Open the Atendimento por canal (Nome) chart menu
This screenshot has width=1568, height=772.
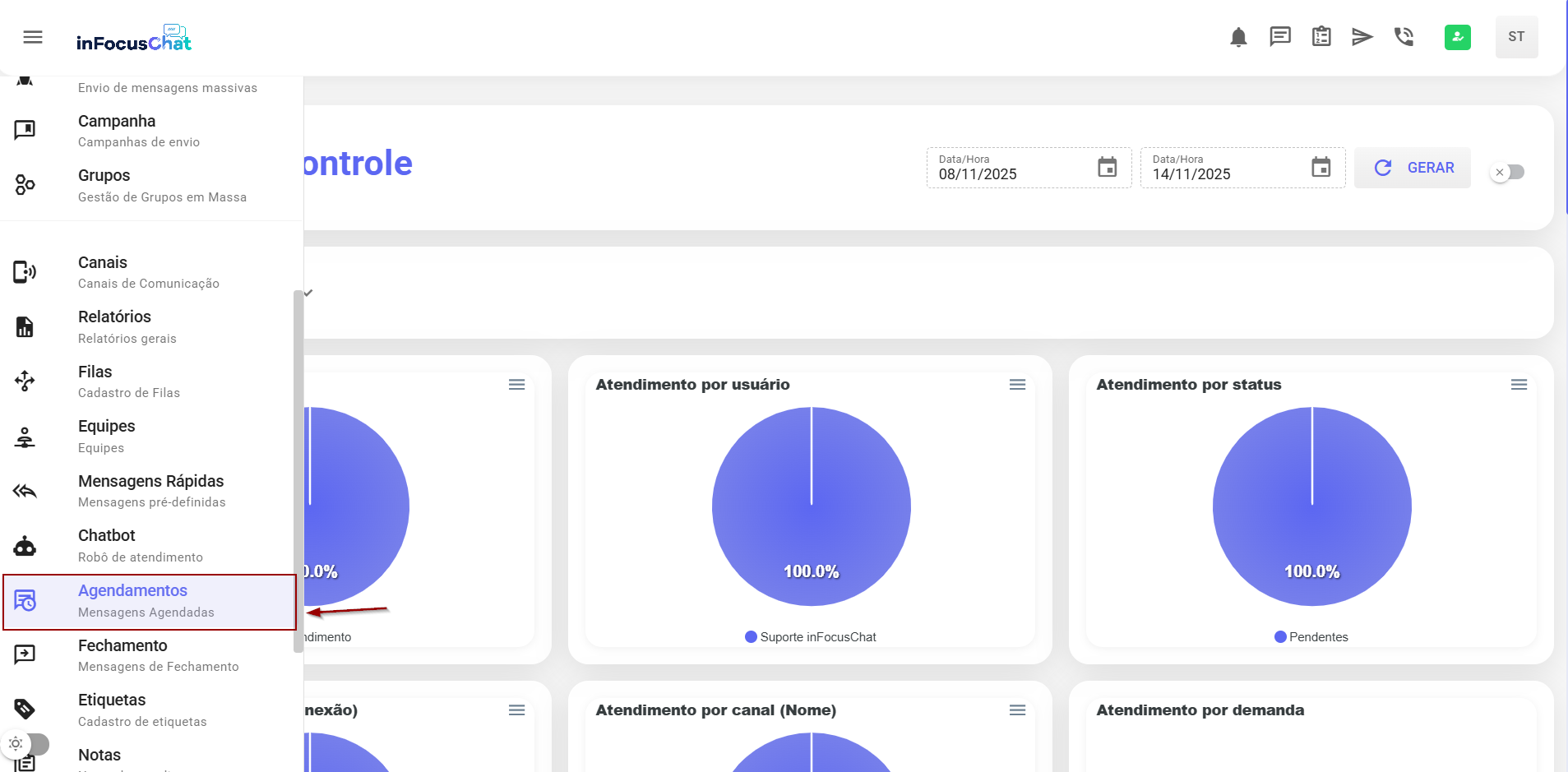(1017, 710)
